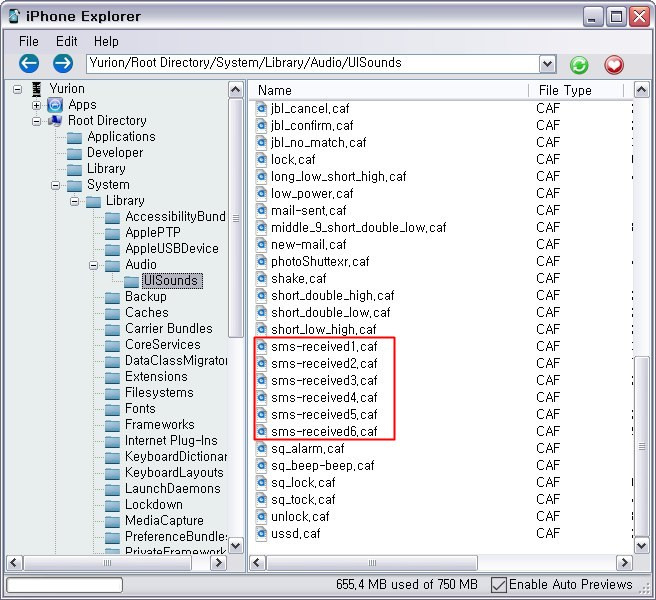The height and width of the screenshot is (600, 656).
Task: Click the UISounds folder icon
Action: tap(131, 281)
